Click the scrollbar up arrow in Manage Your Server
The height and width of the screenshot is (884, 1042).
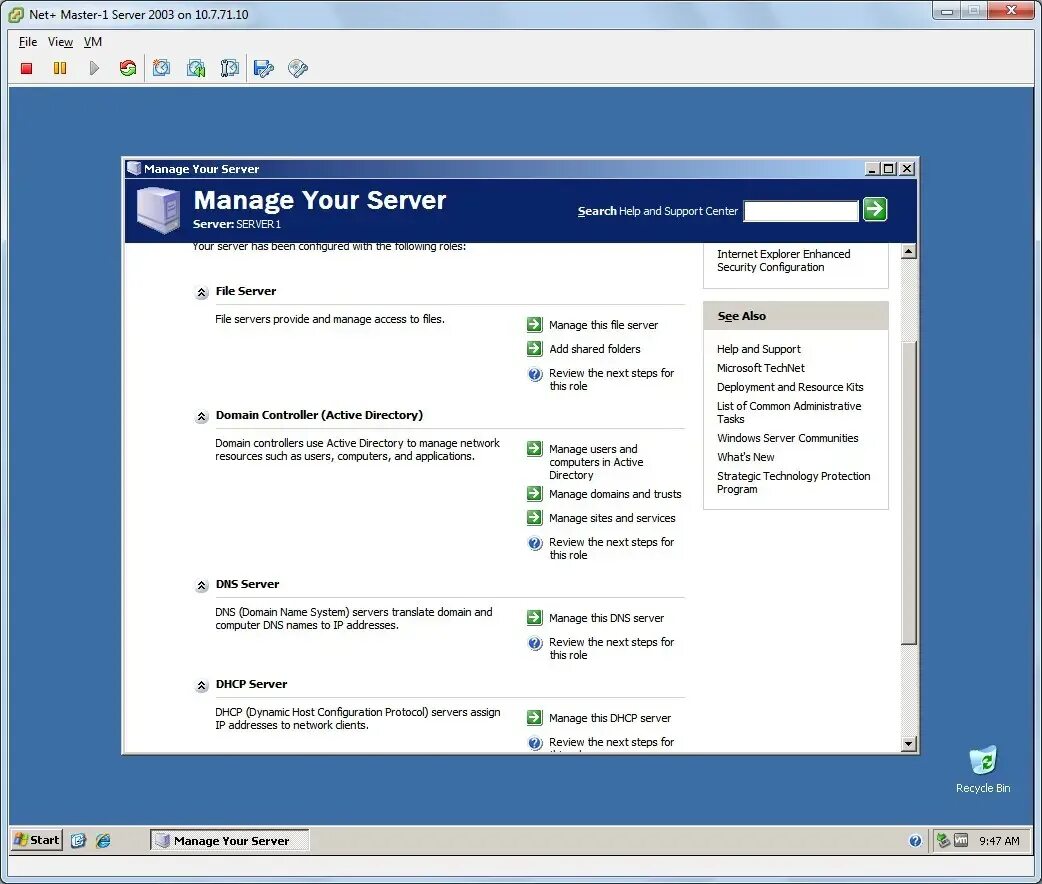[x=908, y=251]
